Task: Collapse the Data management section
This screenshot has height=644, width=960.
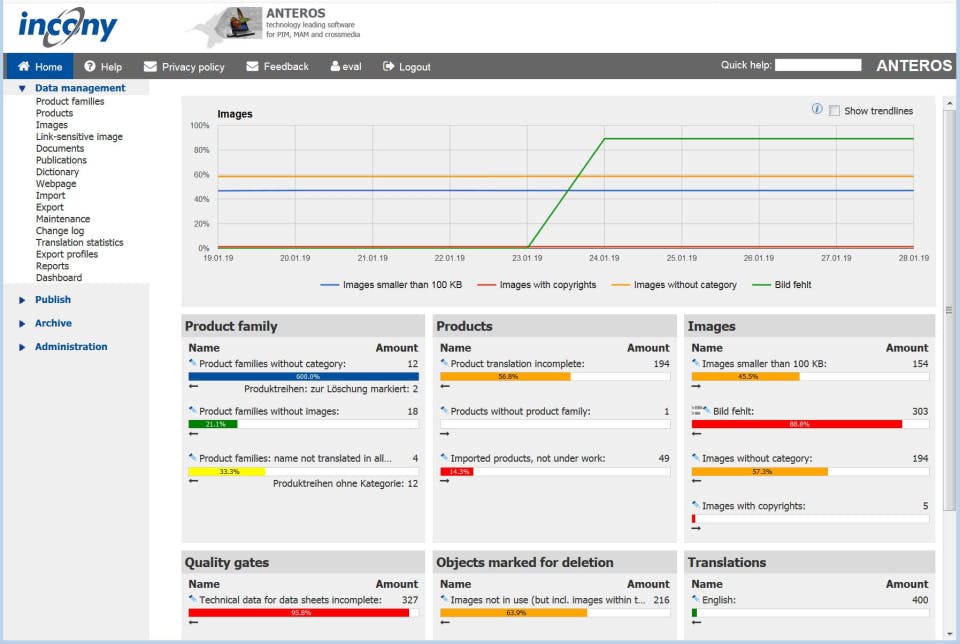Action: 22,88
